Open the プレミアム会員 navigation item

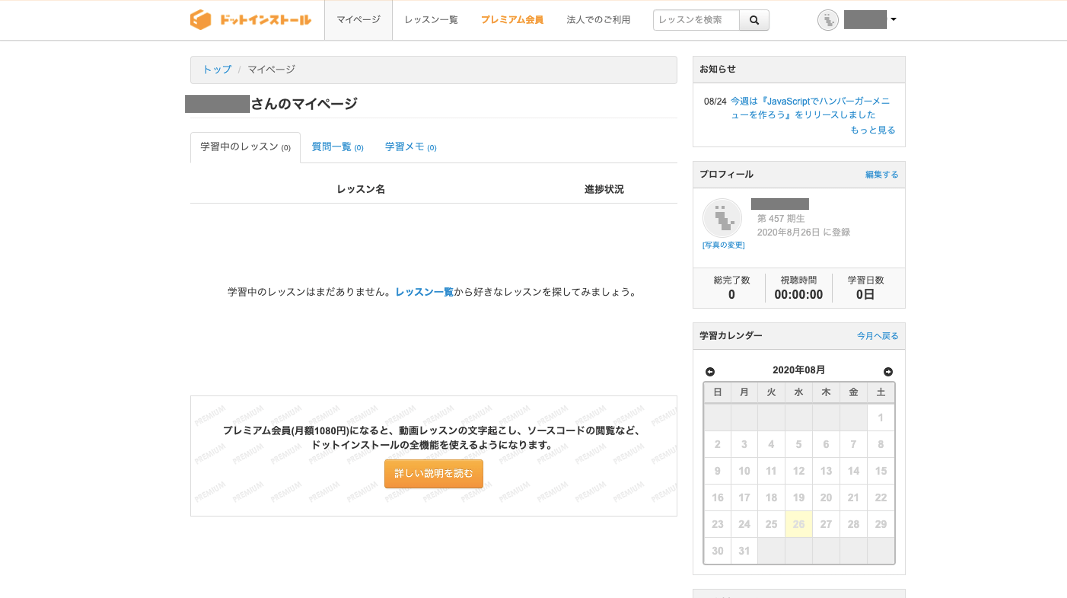pos(512,20)
